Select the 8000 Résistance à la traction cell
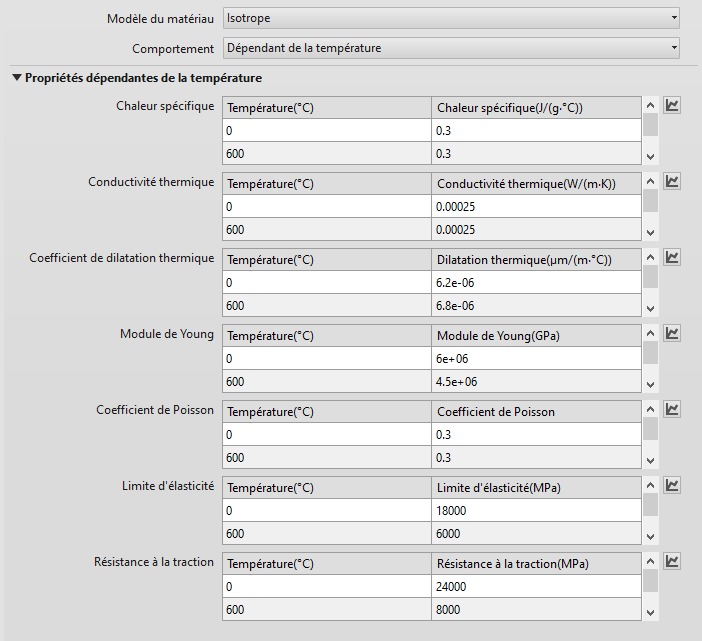Image resolution: width=702 pixels, height=641 pixels. [x=535, y=609]
